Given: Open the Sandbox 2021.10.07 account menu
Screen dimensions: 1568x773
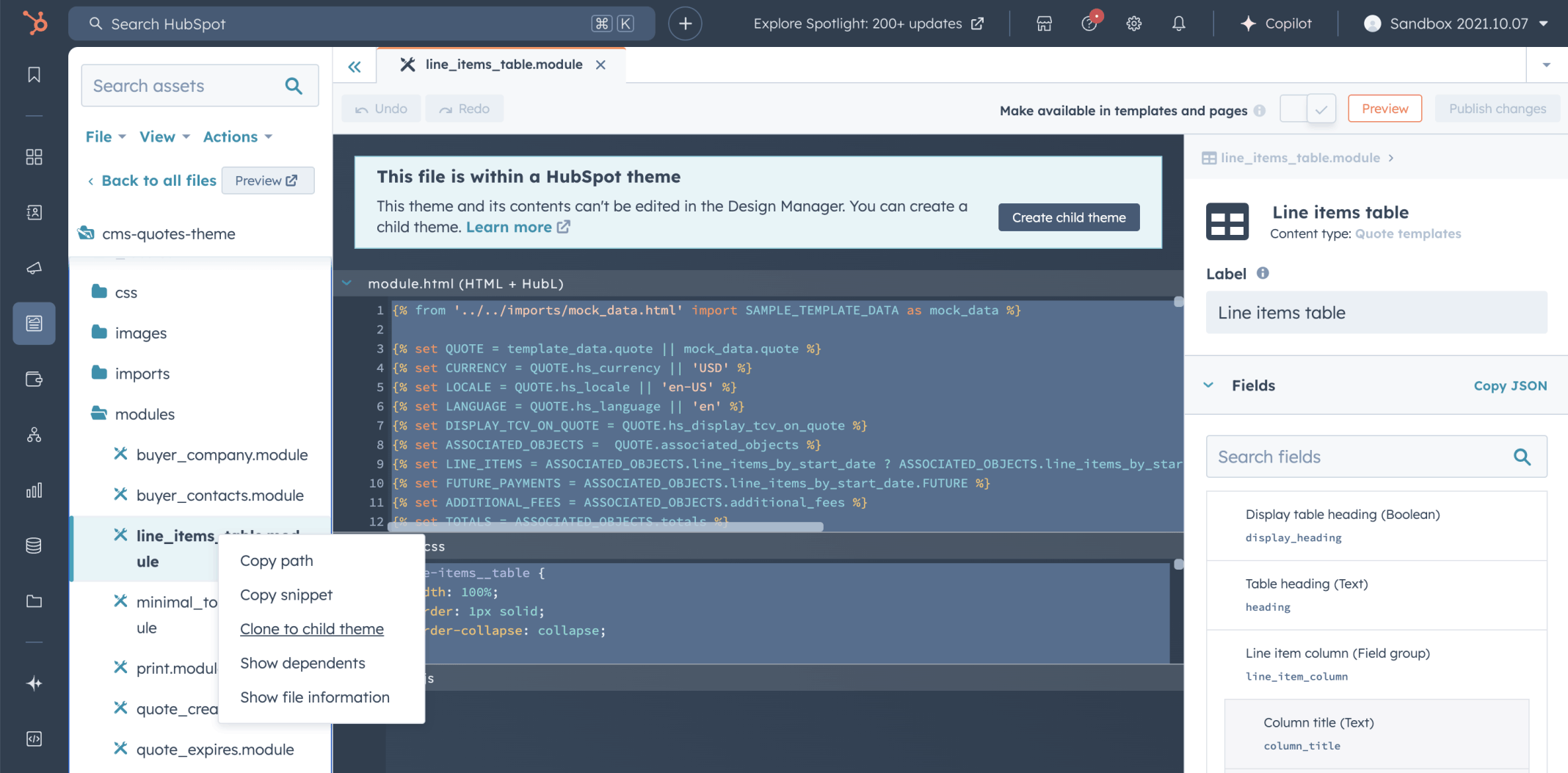Looking at the screenshot, I should click(1456, 23).
